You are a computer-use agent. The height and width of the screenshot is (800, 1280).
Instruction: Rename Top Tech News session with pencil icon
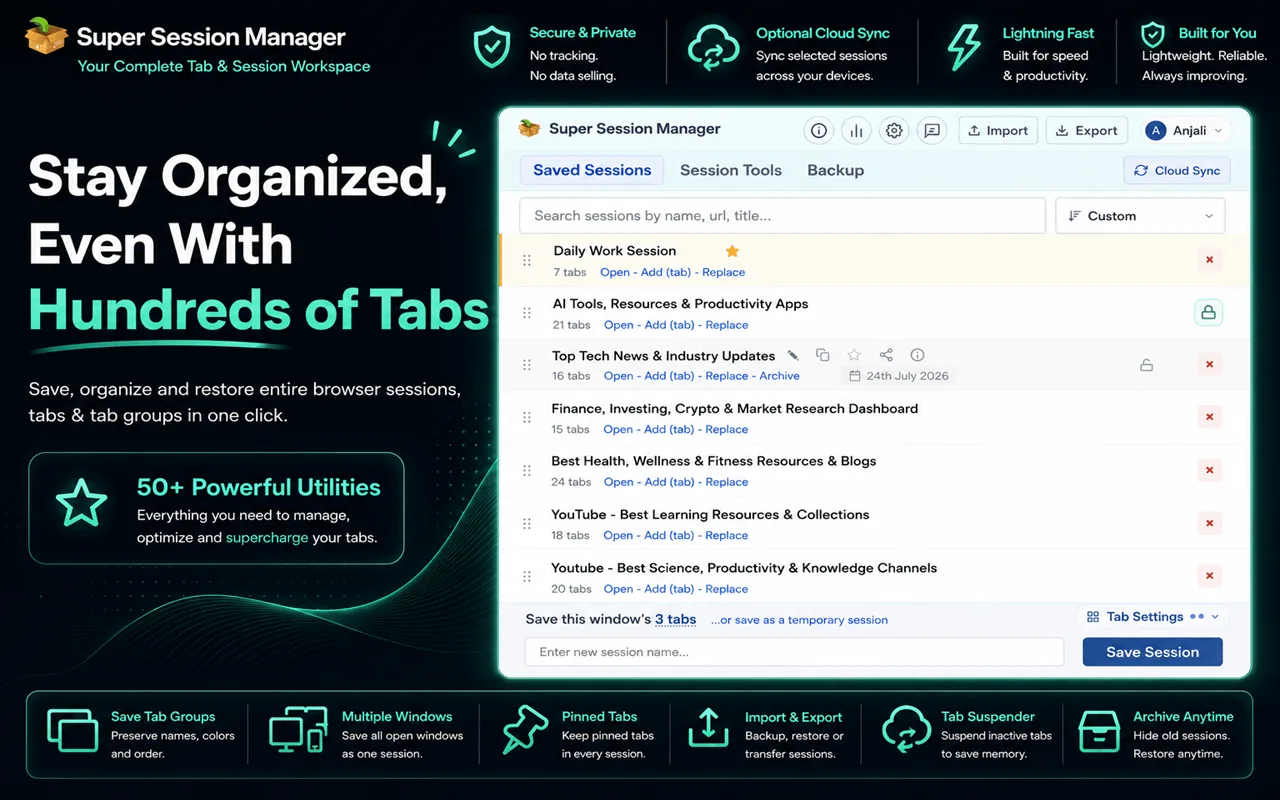(x=793, y=355)
